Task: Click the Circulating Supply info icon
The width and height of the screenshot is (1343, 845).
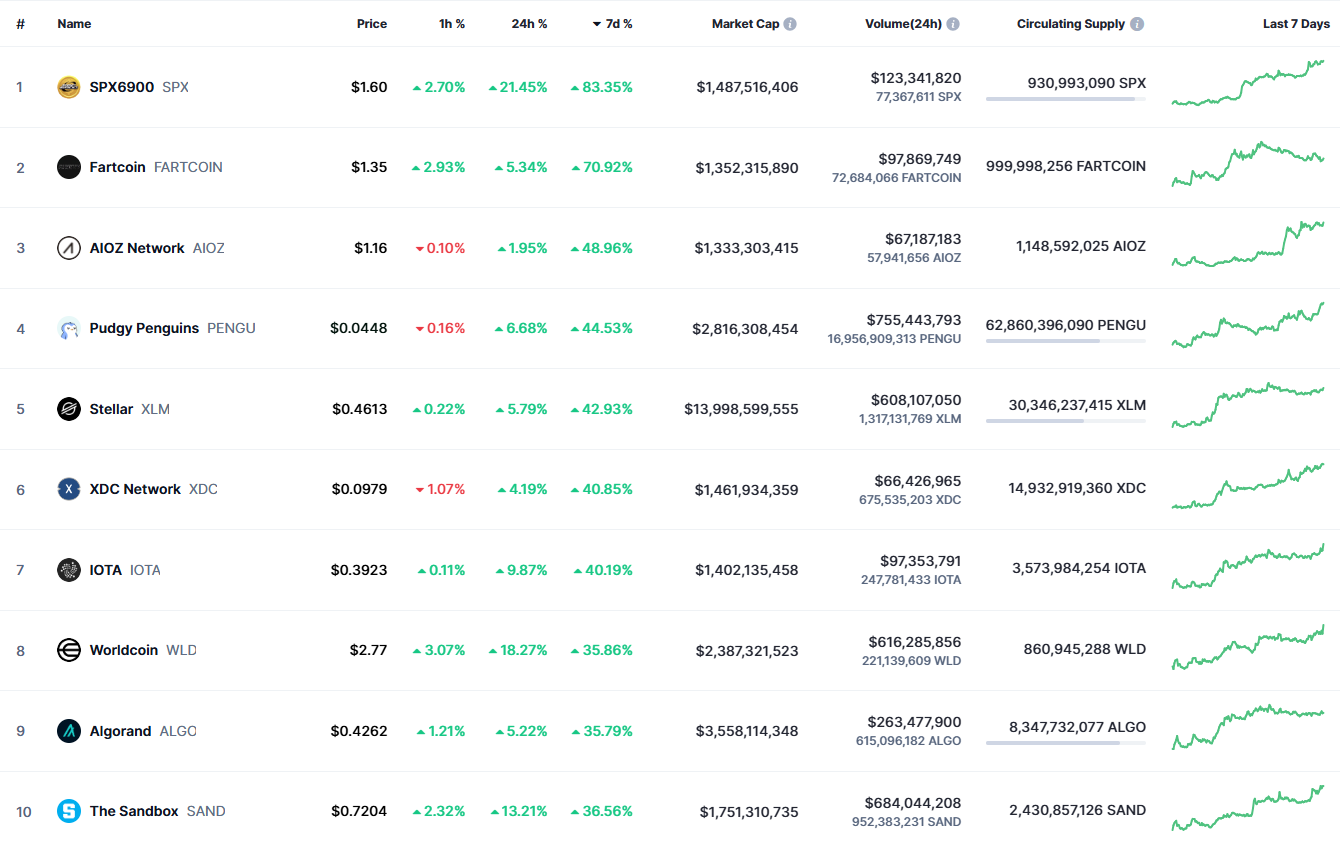Action: pyautogui.click(x=1137, y=24)
